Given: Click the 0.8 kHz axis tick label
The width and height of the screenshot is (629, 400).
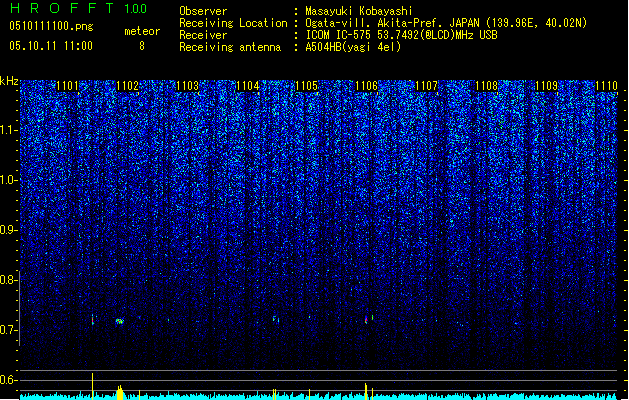Looking at the screenshot, I should pyautogui.click(x=8, y=280).
